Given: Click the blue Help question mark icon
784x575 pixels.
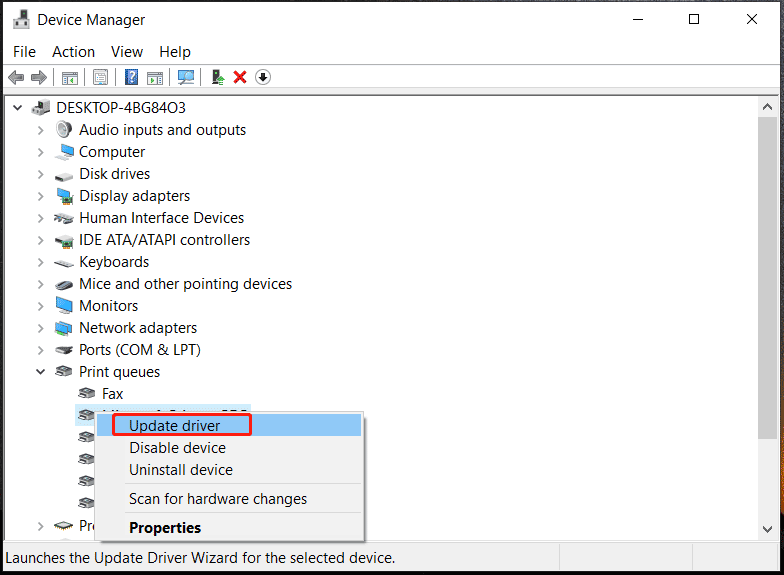Looking at the screenshot, I should coord(131,77).
